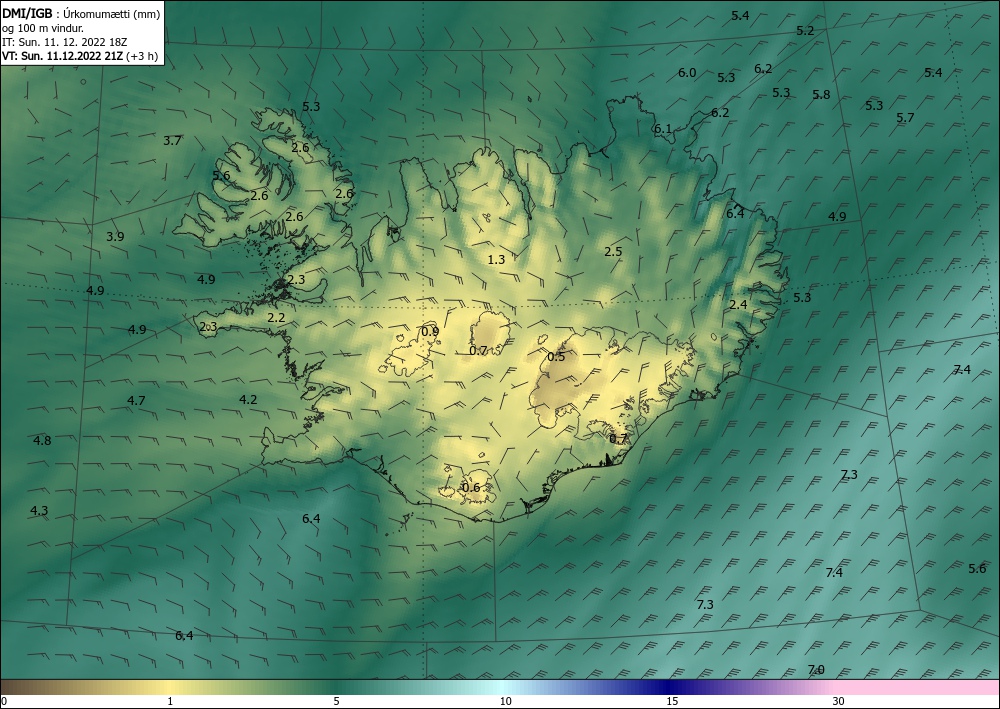Click the 7.0 value near bottom edge
This screenshot has height=709, width=1000.
(816, 670)
